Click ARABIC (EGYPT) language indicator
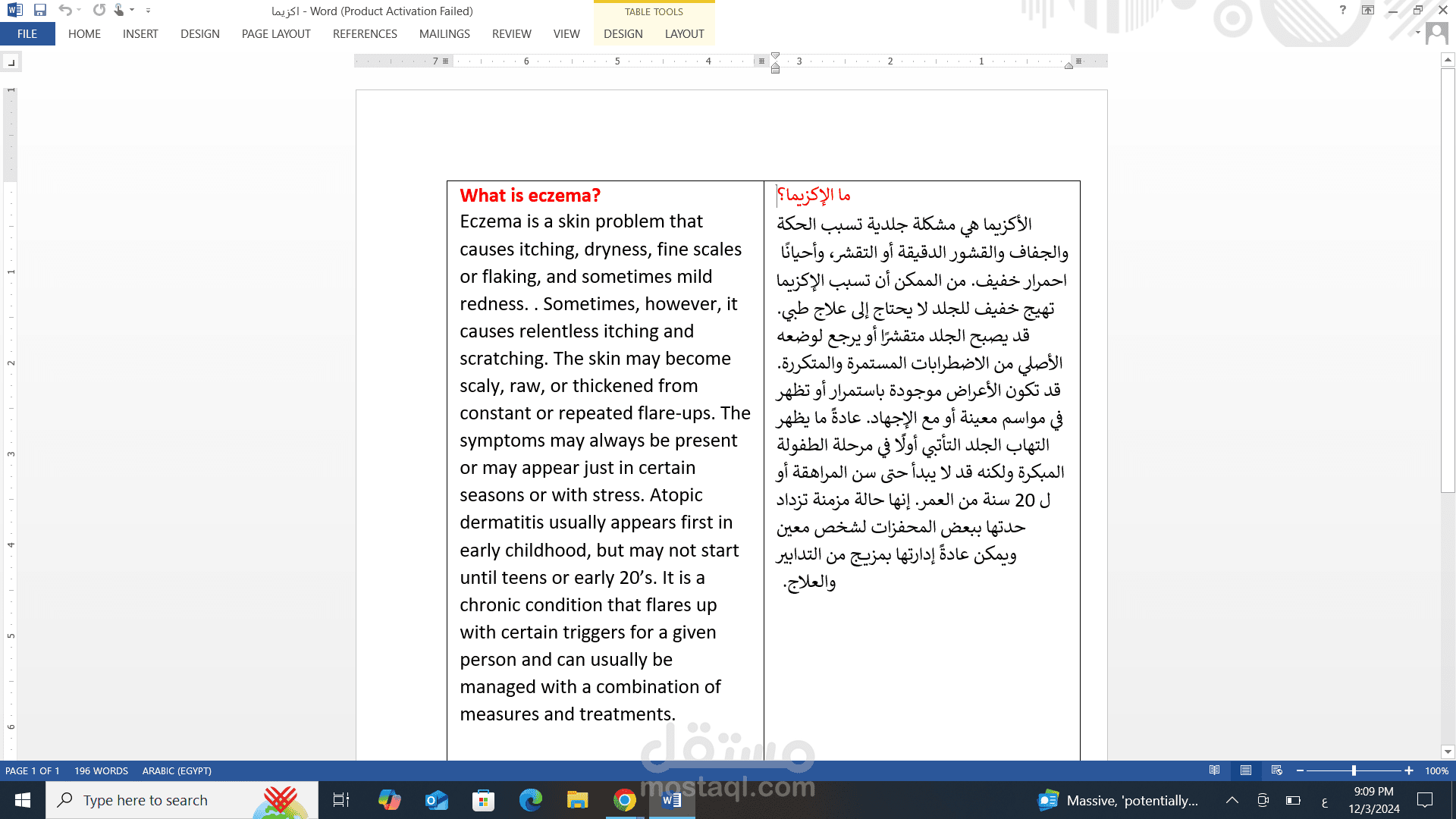 pyautogui.click(x=177, y=770)
